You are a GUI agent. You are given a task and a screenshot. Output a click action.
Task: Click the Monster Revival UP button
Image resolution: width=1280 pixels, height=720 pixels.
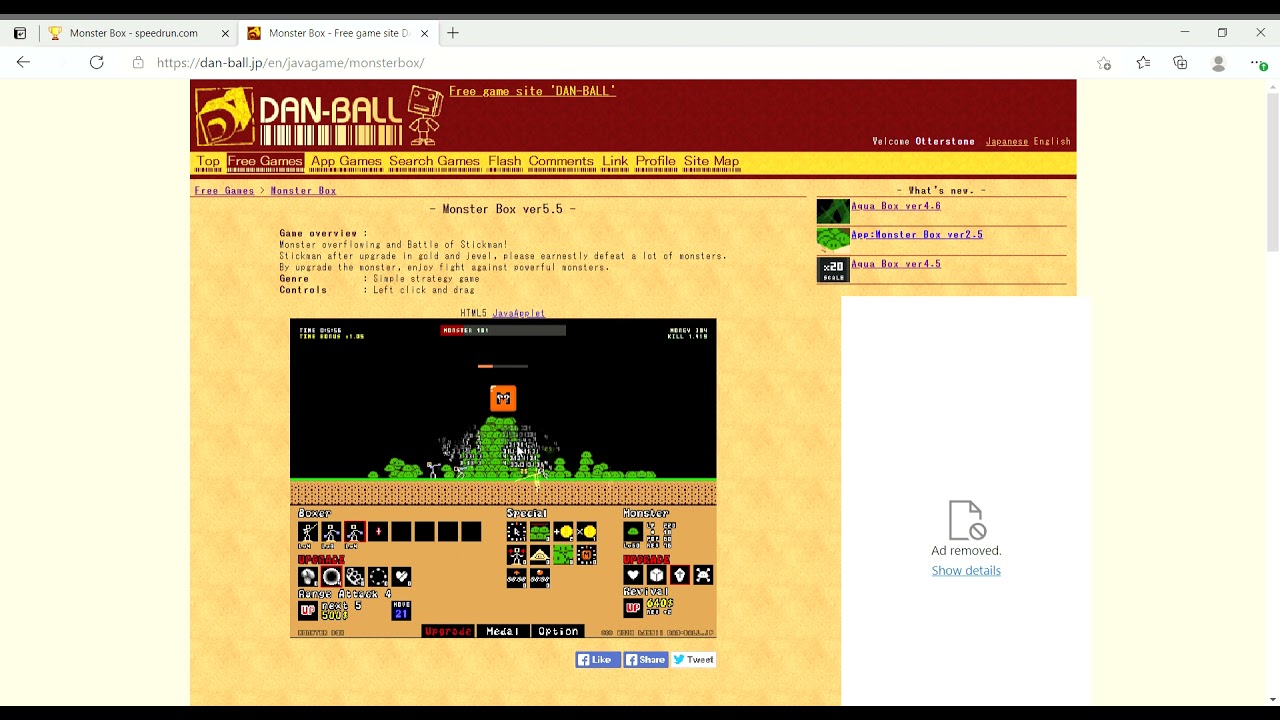point(633,608)
